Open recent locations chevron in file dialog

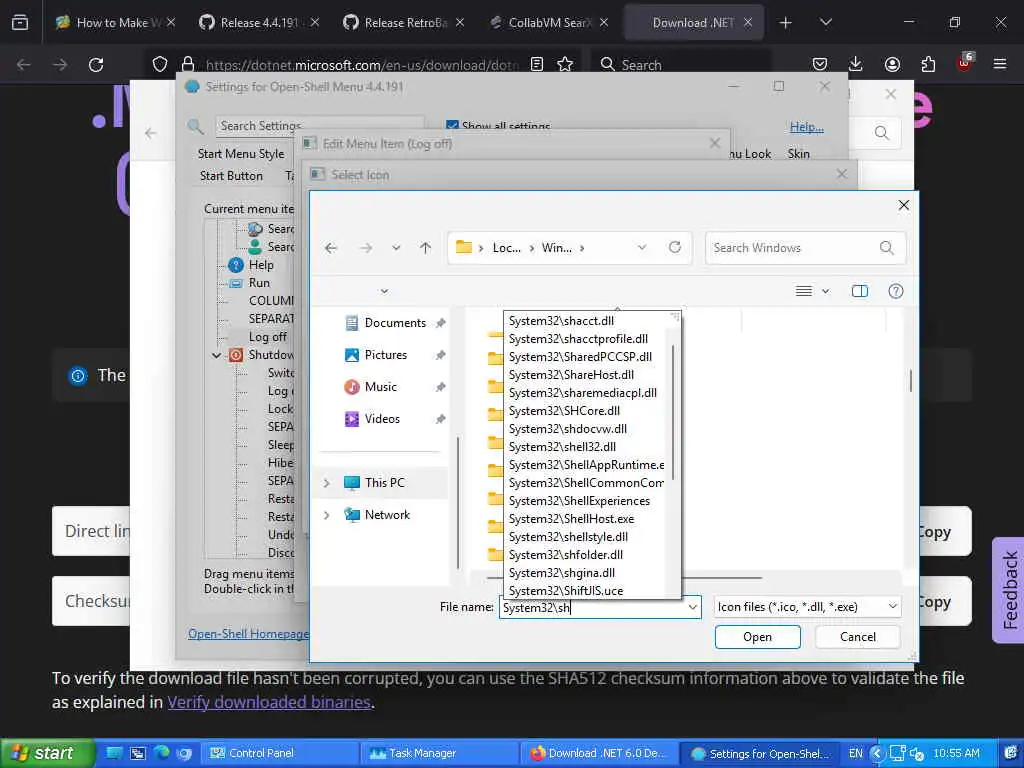point(396,248)
